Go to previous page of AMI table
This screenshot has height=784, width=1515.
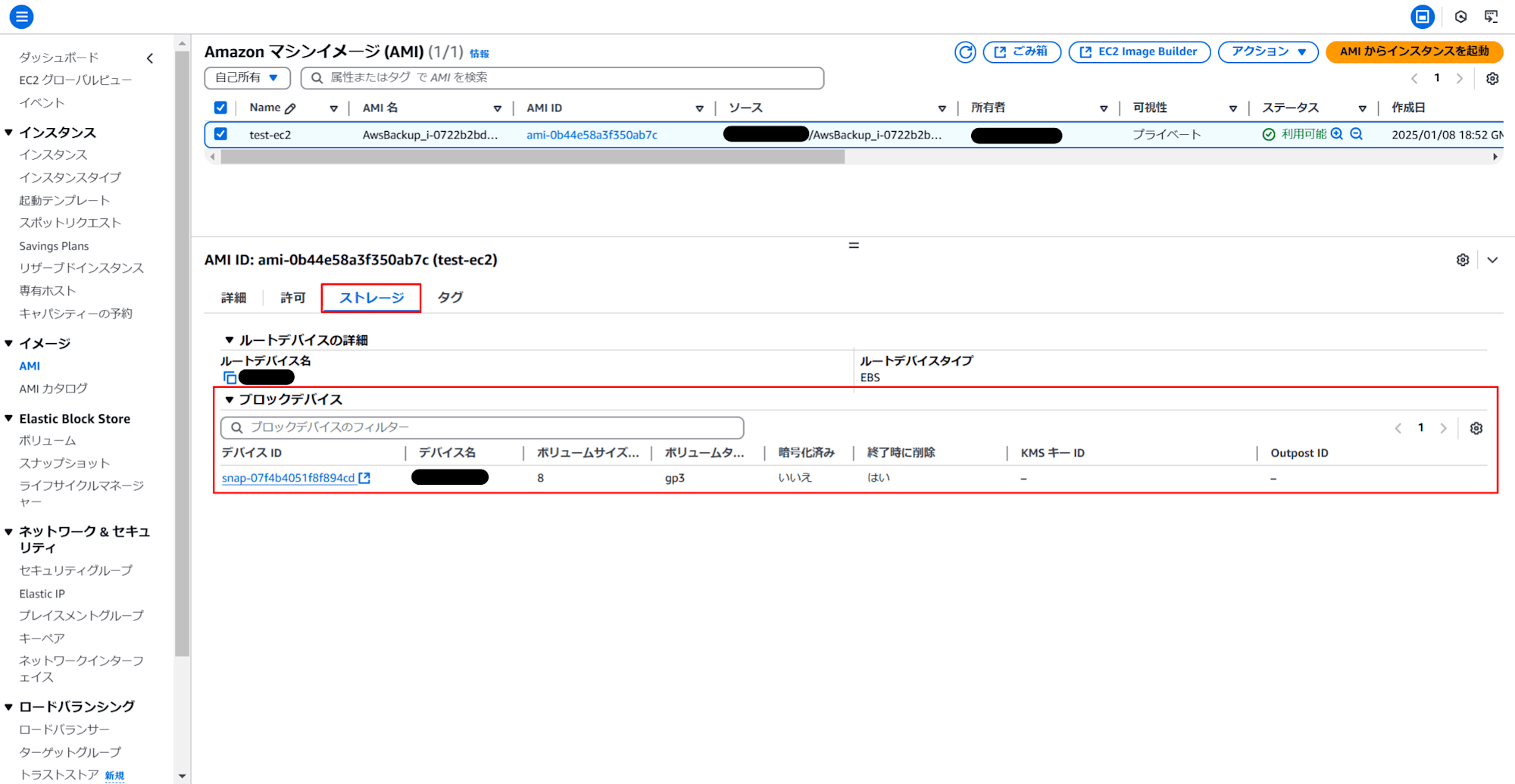click(1414, 78)
